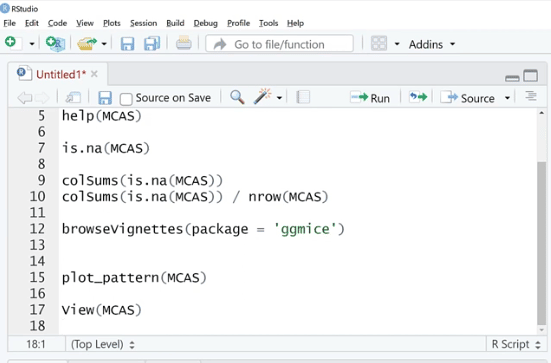This screenshot has height=363, width=551.
Task: Click the Open File folder icon
Action: [x=86, y=44]
